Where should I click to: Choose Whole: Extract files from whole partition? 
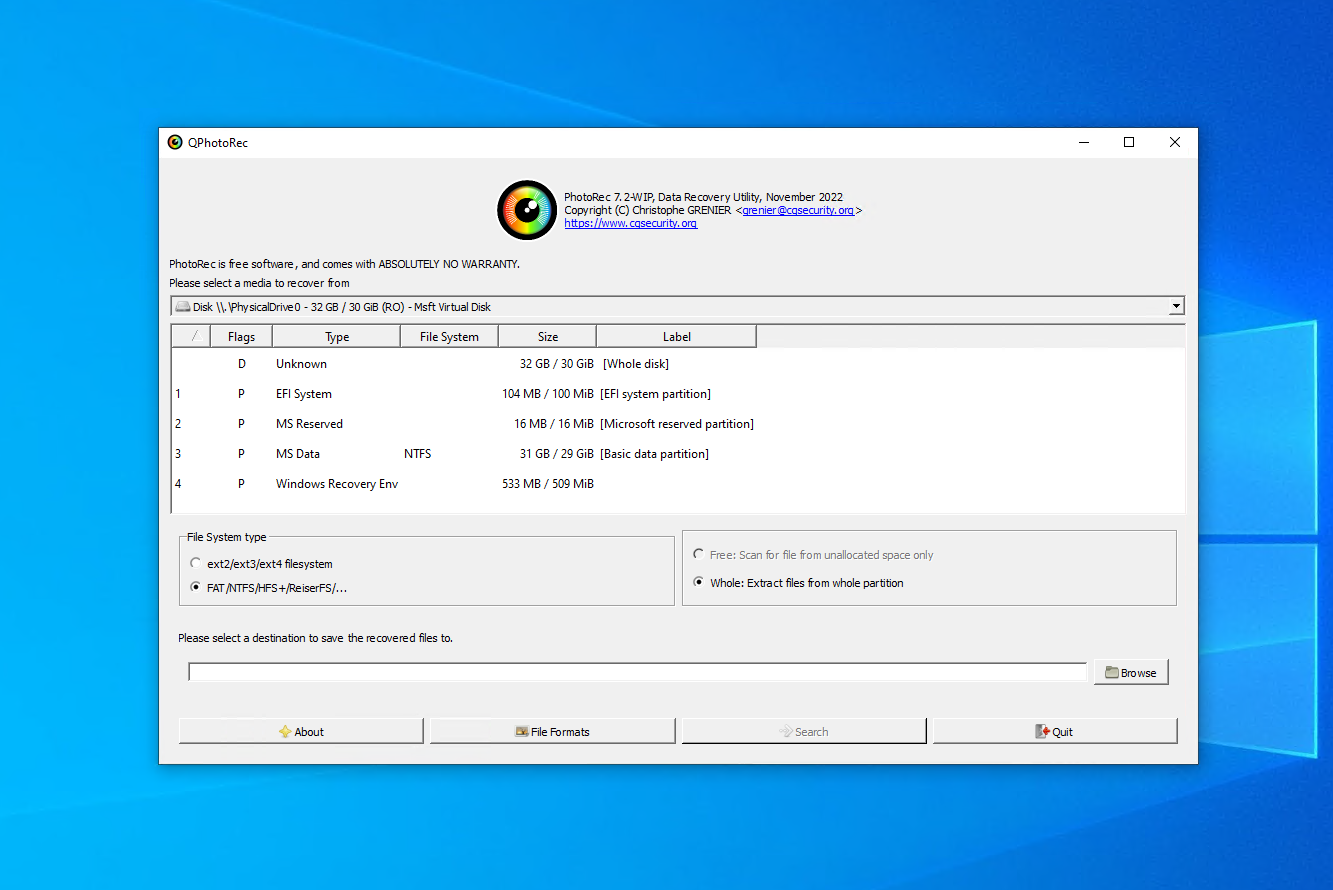click(698, 582)
